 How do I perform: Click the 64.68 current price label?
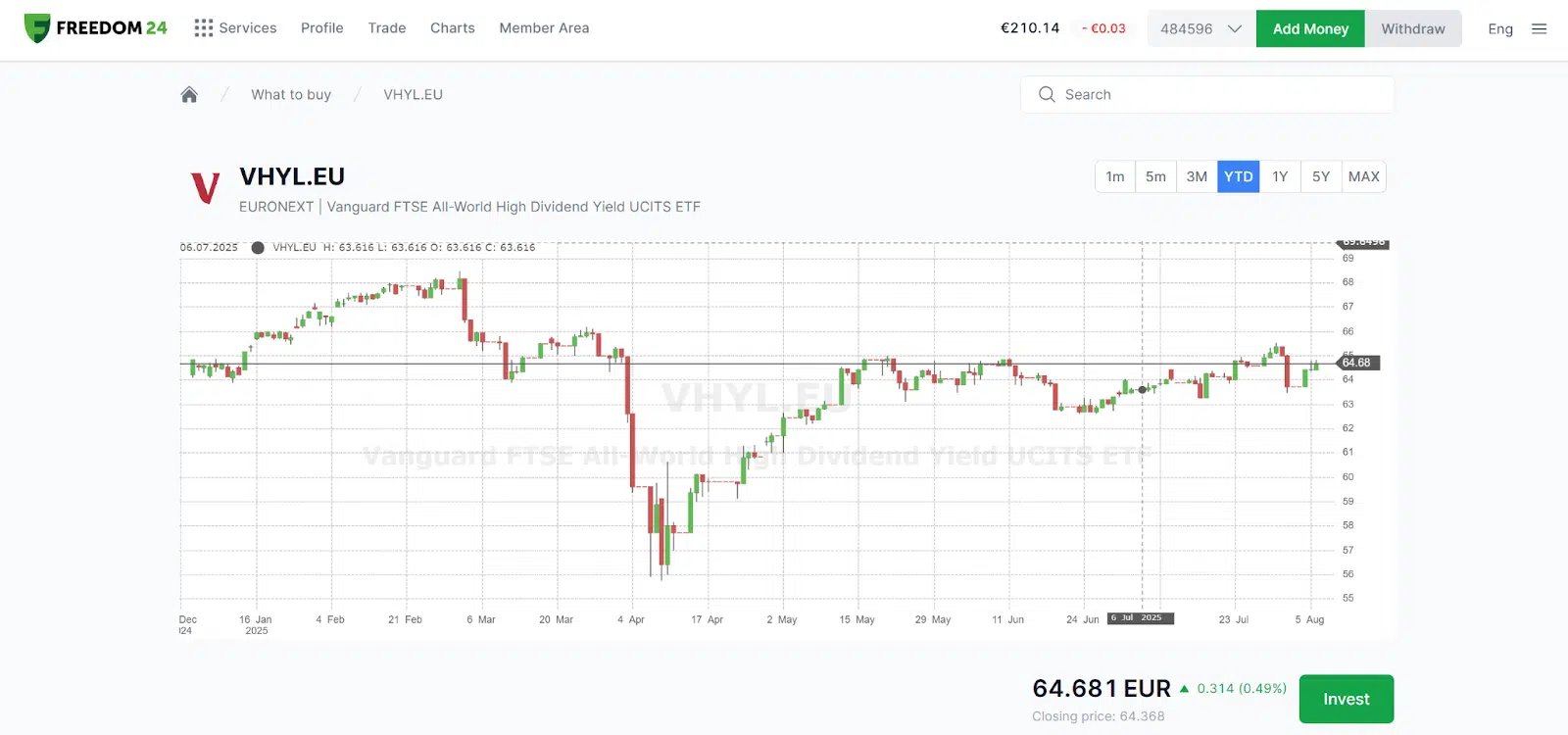click(1358, 363)
